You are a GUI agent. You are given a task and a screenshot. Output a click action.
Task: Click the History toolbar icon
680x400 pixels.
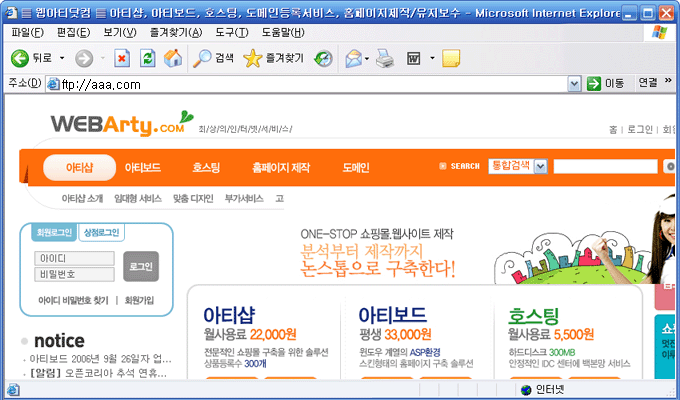(x=323, y=58)
